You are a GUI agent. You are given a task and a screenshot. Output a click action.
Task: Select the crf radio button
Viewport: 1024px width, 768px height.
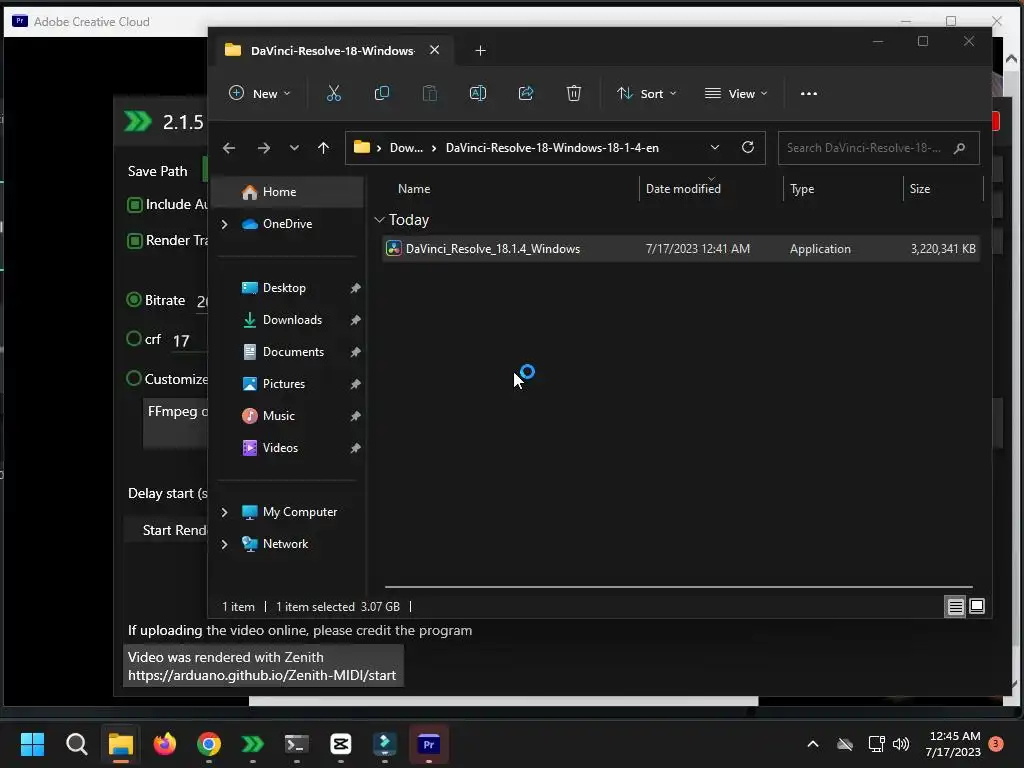[134, 339]
